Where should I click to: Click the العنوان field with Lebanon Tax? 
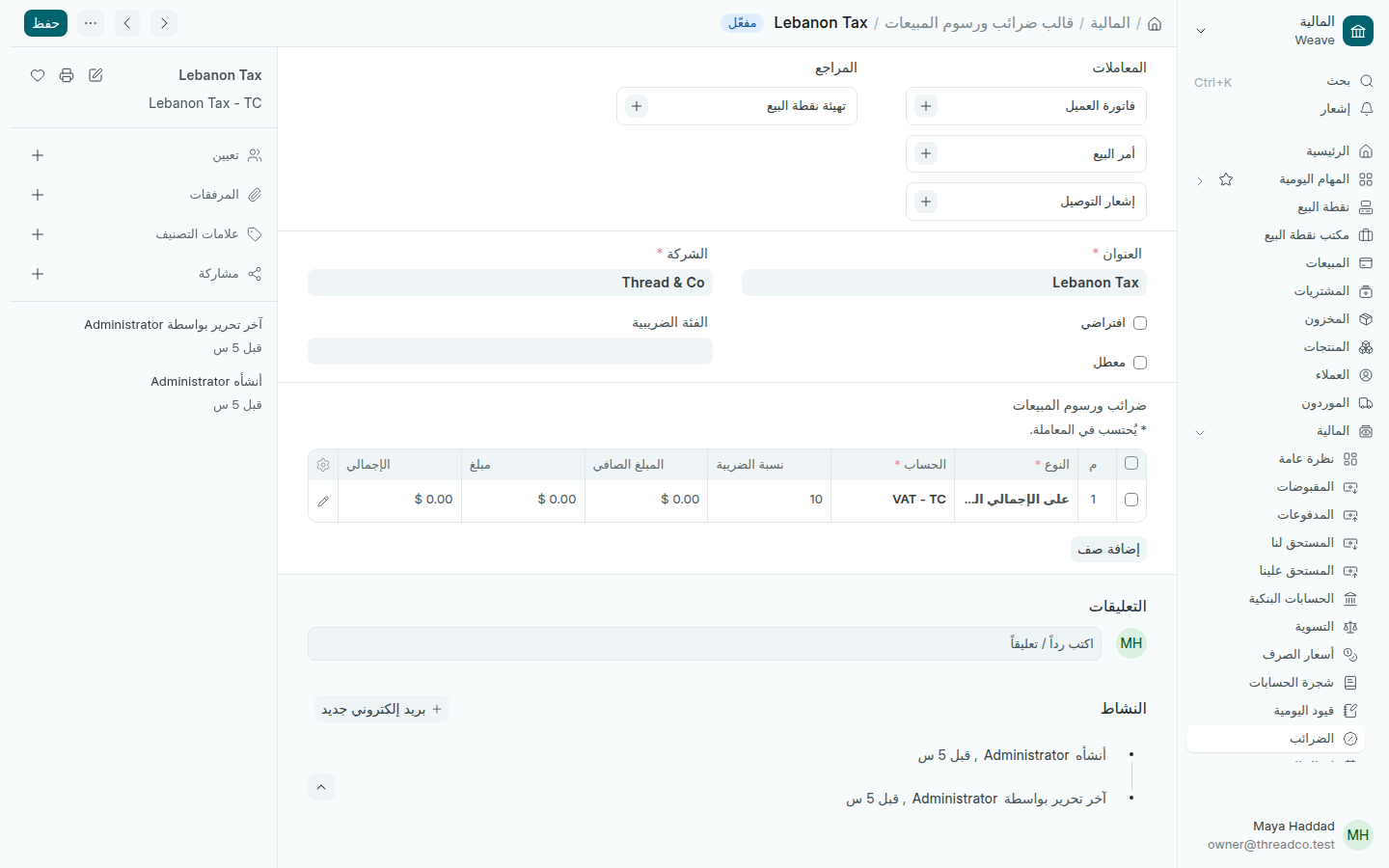(x=944, y=283)
